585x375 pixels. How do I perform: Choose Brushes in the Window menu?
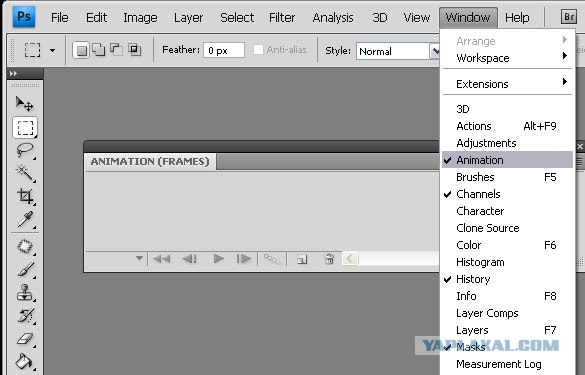[507, 177]
